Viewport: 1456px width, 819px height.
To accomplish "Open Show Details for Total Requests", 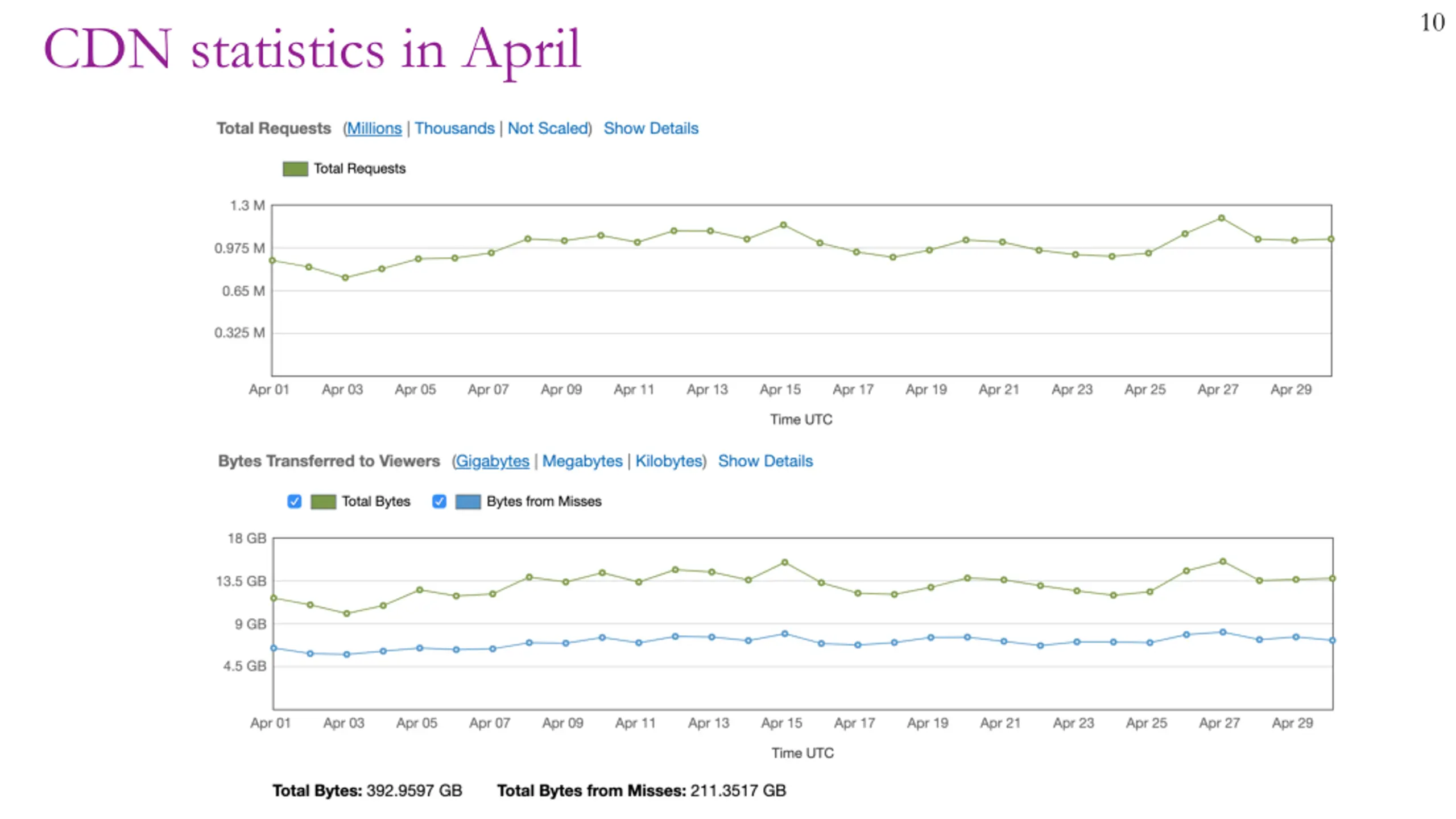I will pos(651,129).
